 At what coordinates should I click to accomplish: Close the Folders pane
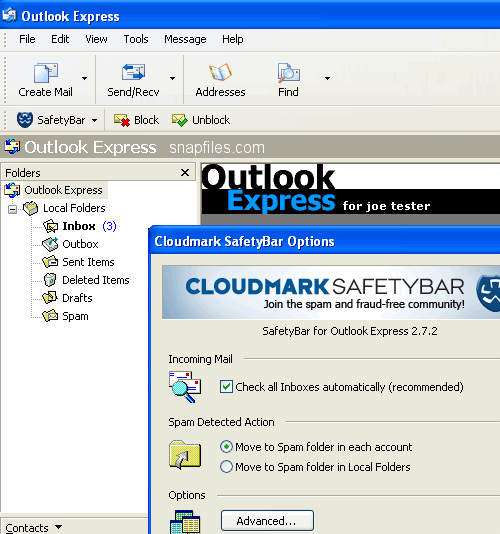[x=185, y=173]
